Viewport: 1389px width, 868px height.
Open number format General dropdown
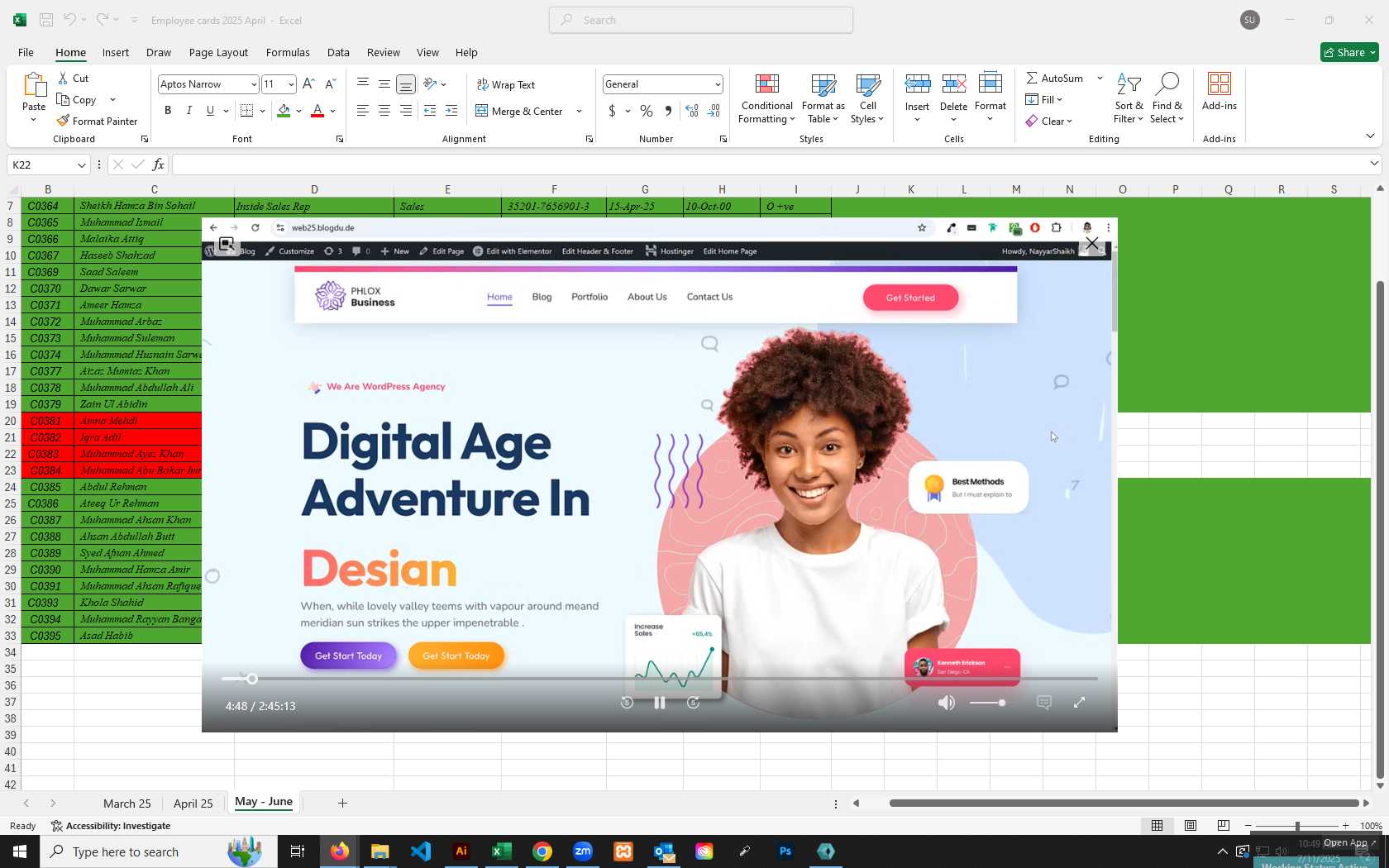click(717, 84)
